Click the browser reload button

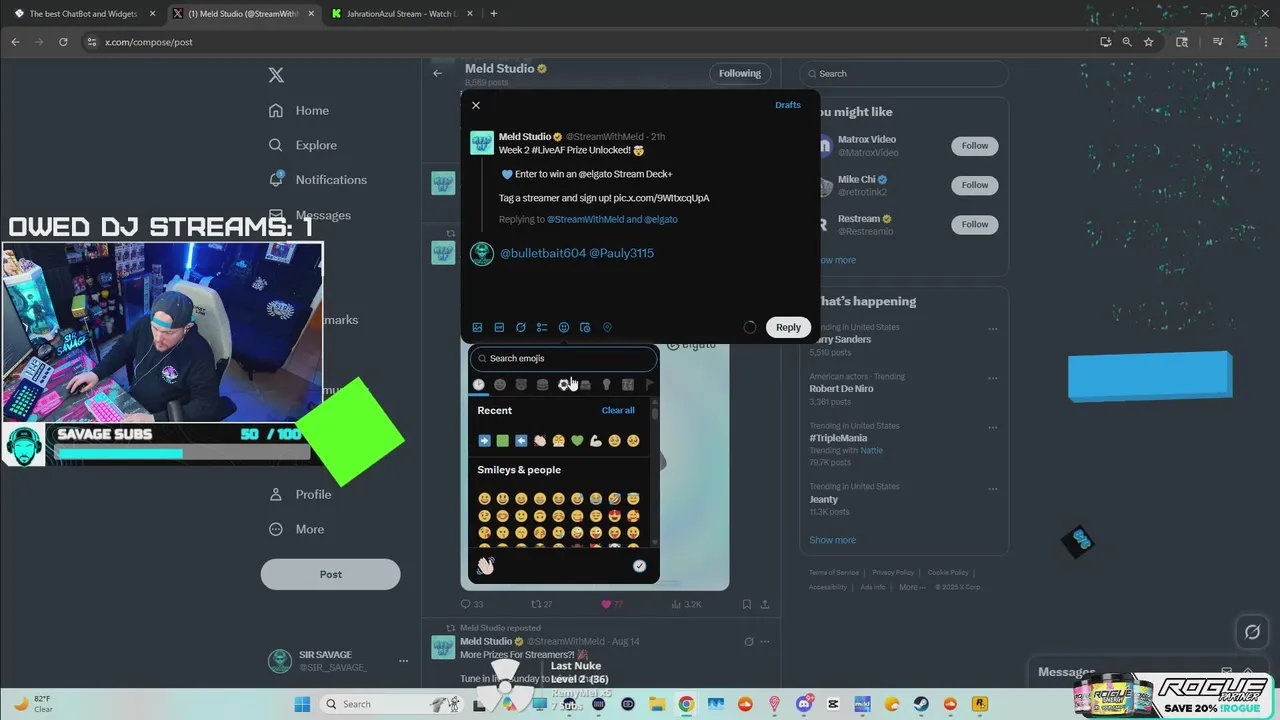click(63, 42)
